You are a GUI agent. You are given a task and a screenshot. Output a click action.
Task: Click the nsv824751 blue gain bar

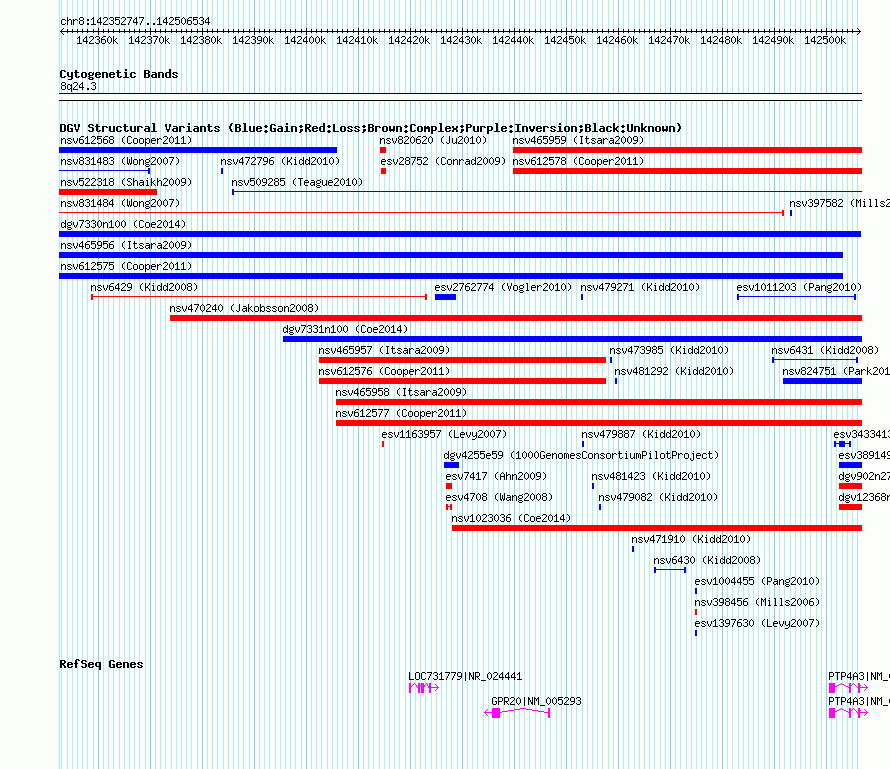point(822,381)
